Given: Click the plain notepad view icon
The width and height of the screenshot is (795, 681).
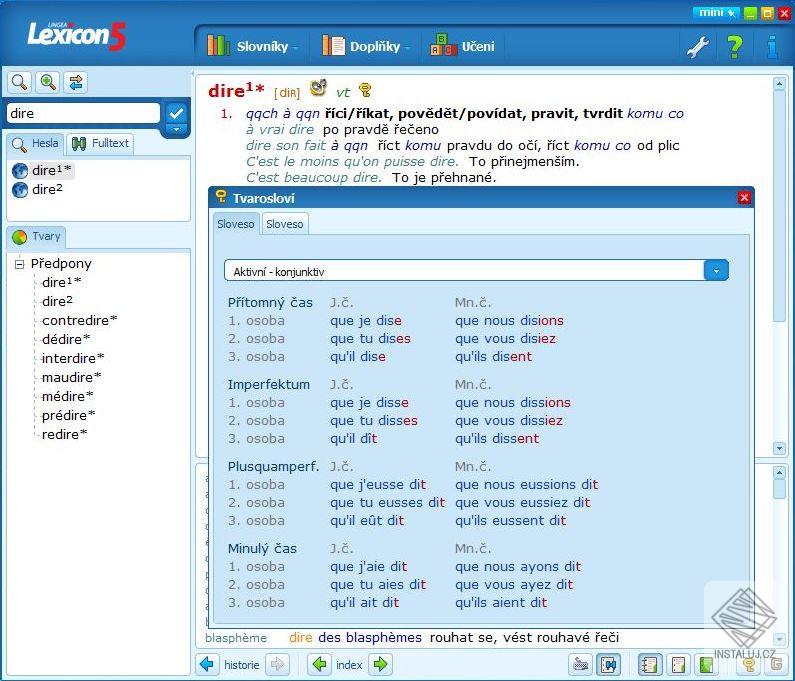Looking at the screenshot, I should (678, 664).
